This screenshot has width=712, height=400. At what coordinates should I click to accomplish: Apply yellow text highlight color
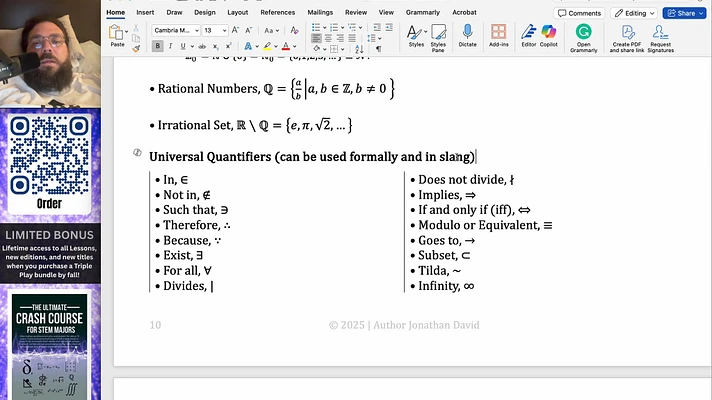tap(267, 46)
